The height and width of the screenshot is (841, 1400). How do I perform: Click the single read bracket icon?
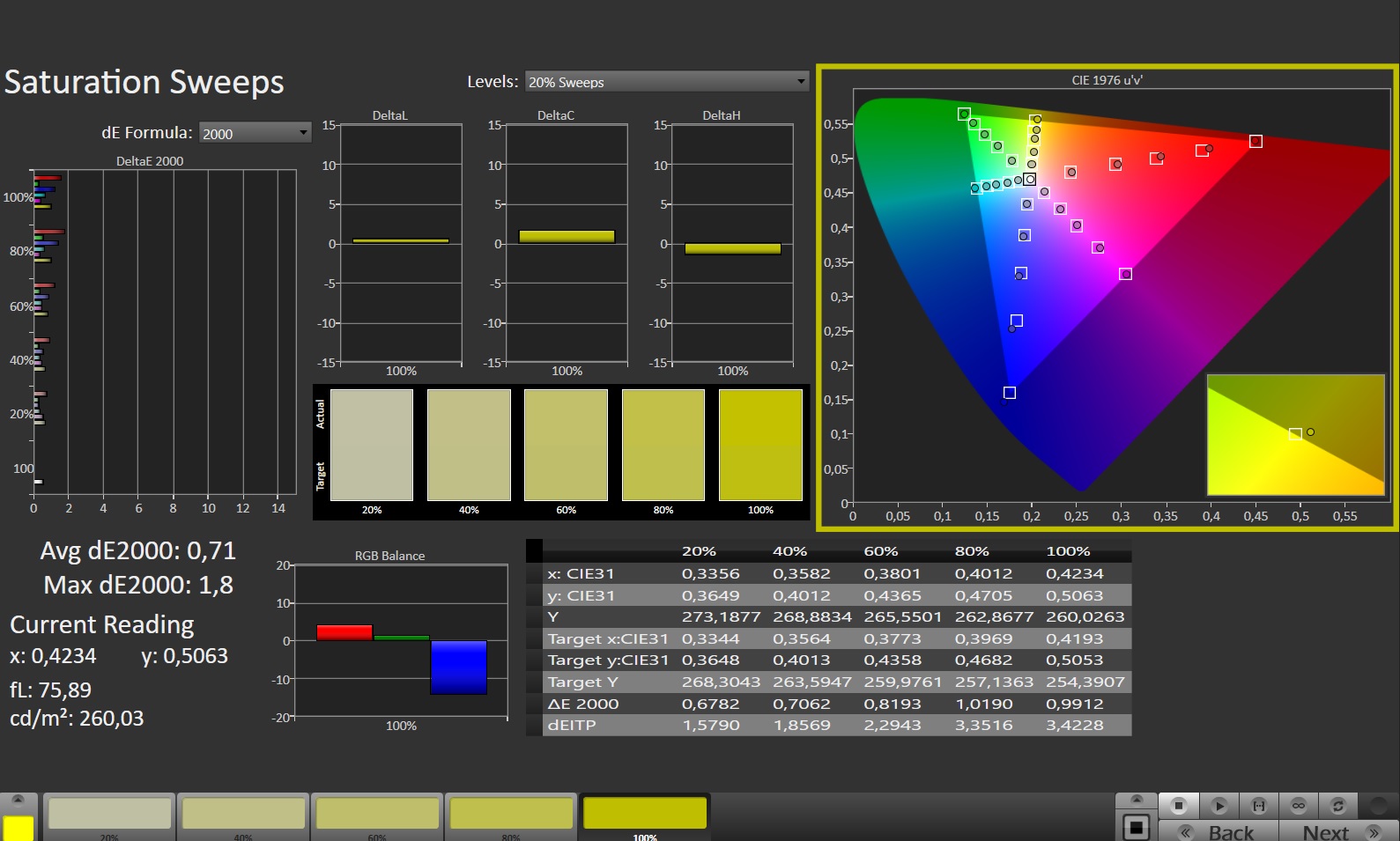pyautogui.click(x=1258, y=806)
